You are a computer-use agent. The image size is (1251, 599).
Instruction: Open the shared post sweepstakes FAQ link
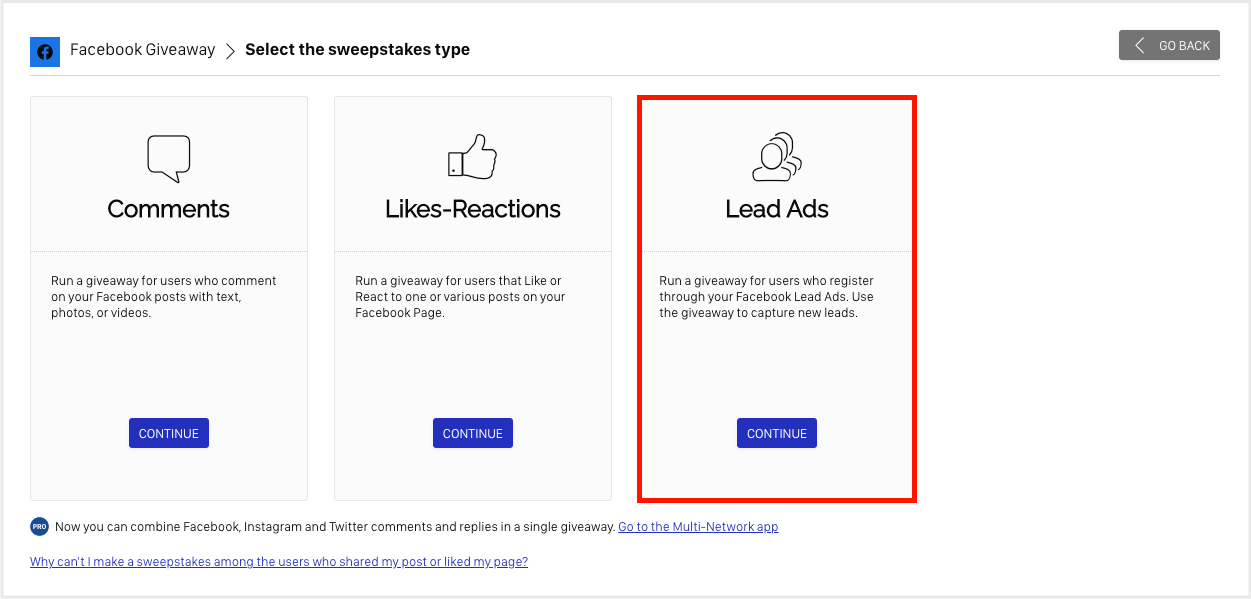click(x=279, y=562)
